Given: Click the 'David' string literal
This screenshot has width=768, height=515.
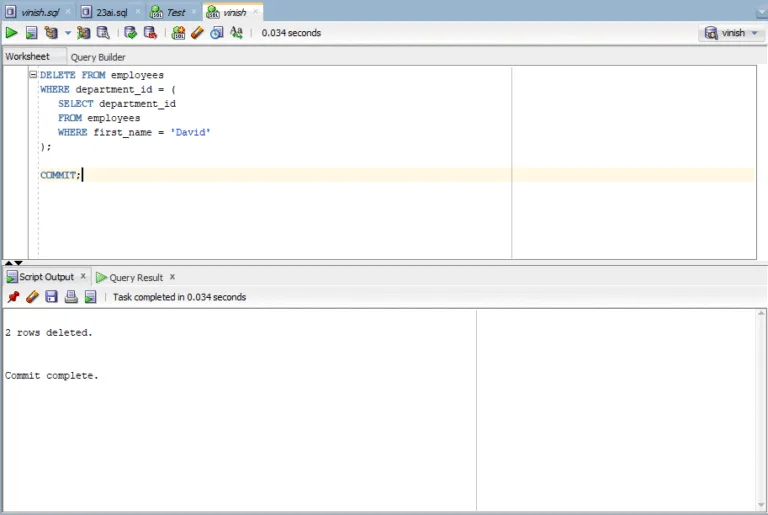Looking at the screenshot, I should click(191, 132).
